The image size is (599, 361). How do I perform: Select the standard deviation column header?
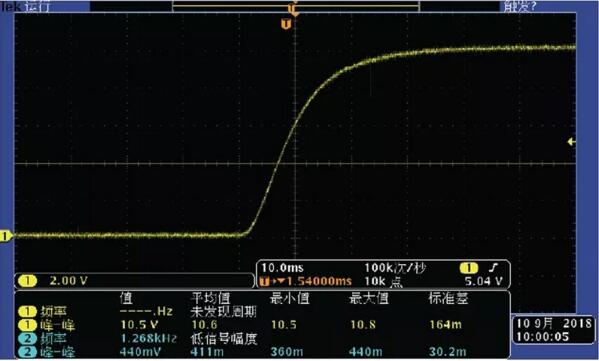pyautogui.click(x=448, y=298)
